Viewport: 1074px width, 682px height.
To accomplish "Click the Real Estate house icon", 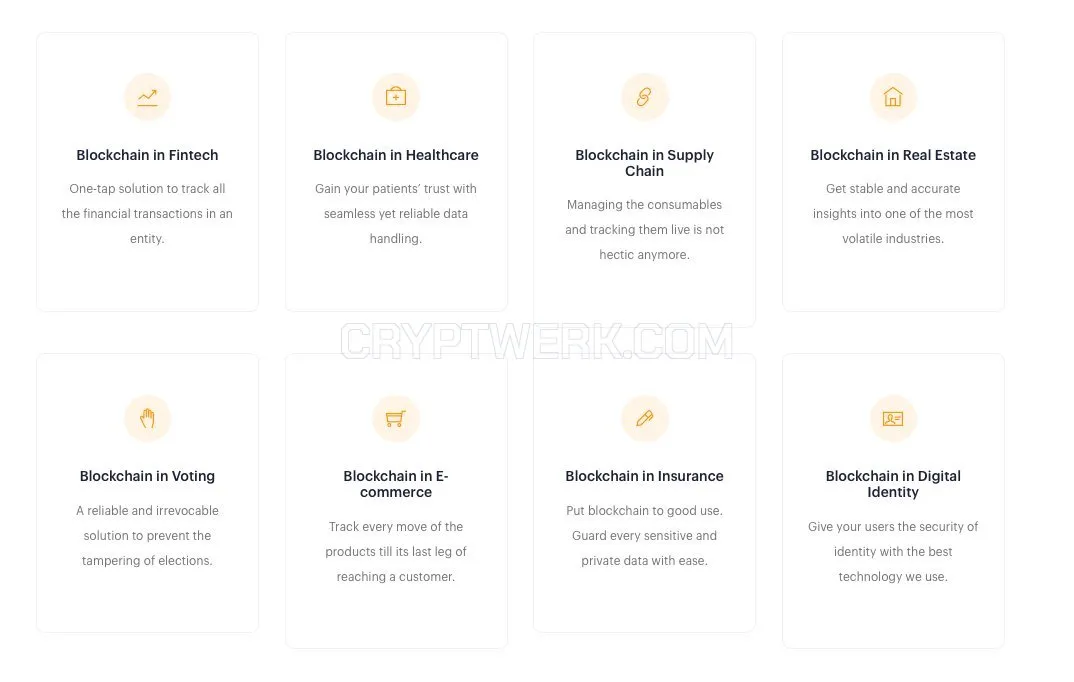I will 893,97.
